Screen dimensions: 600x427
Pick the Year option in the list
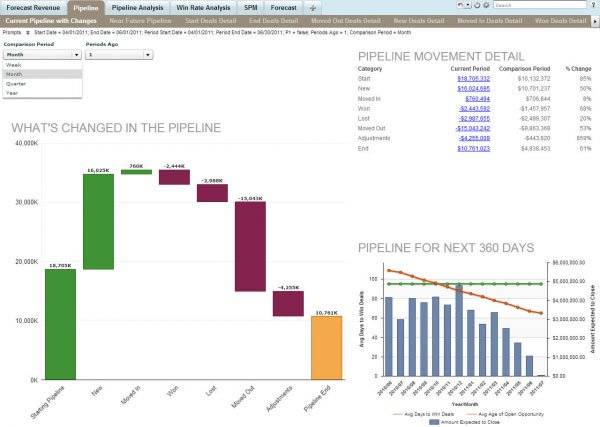(15, 93)
